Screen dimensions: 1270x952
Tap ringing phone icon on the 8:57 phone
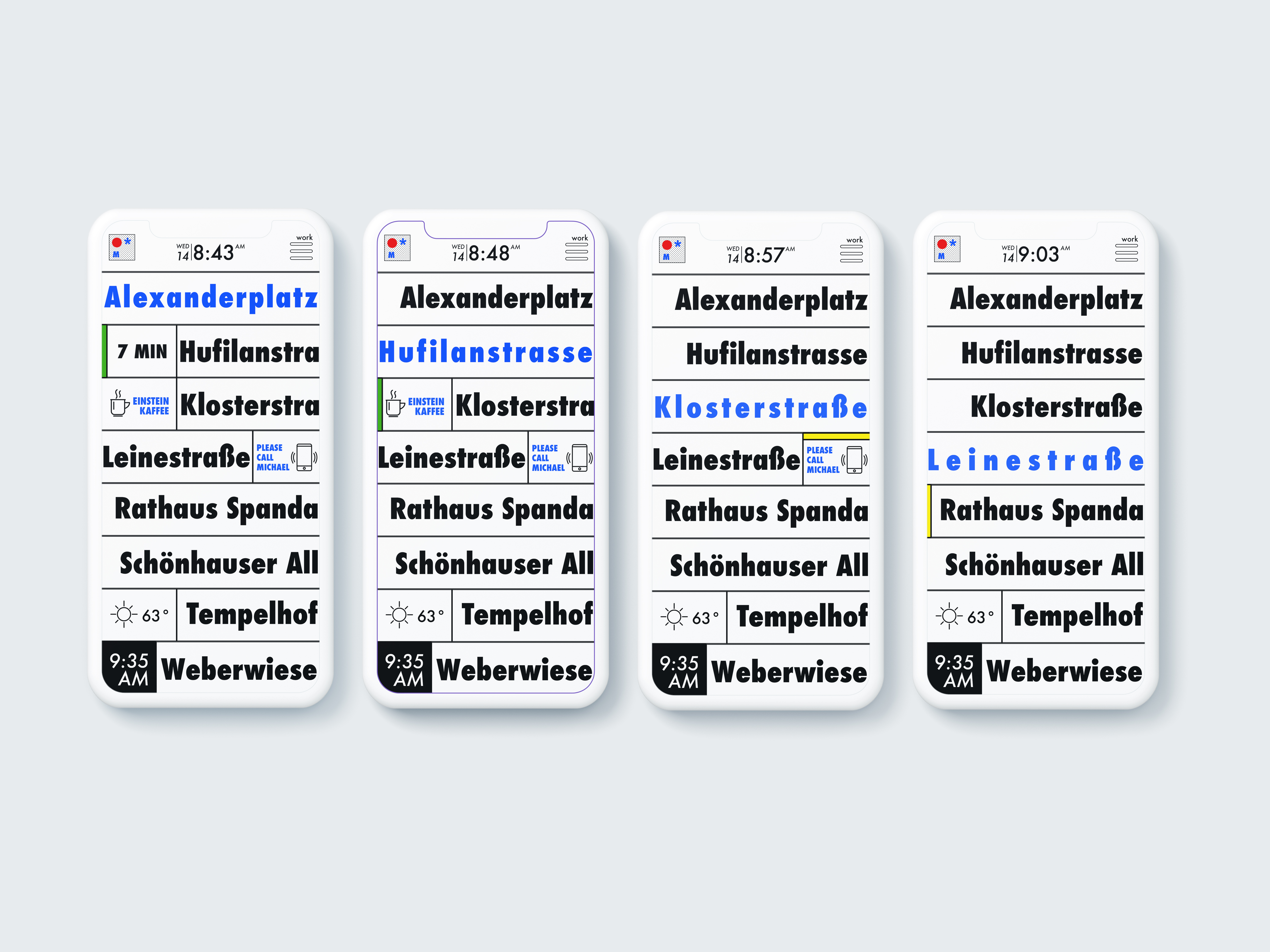pyautogui.click(x=854, y=460)
